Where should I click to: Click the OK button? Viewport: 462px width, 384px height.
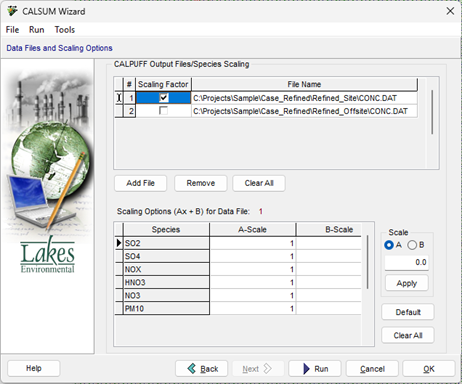[429, 369]
